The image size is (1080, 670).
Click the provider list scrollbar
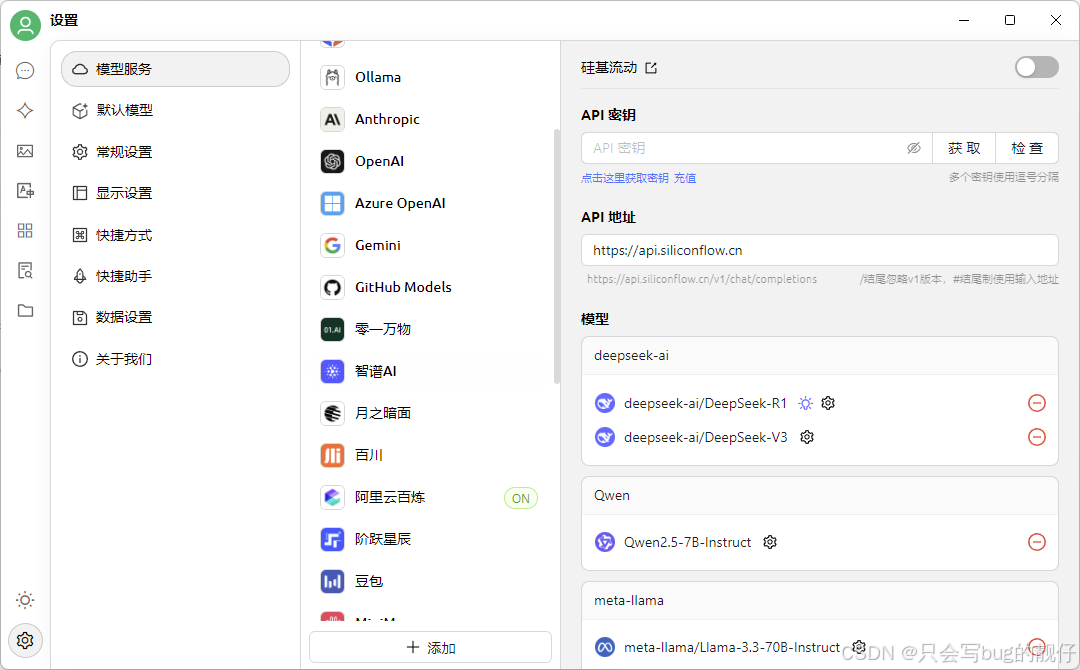click(x=557, y=256)
